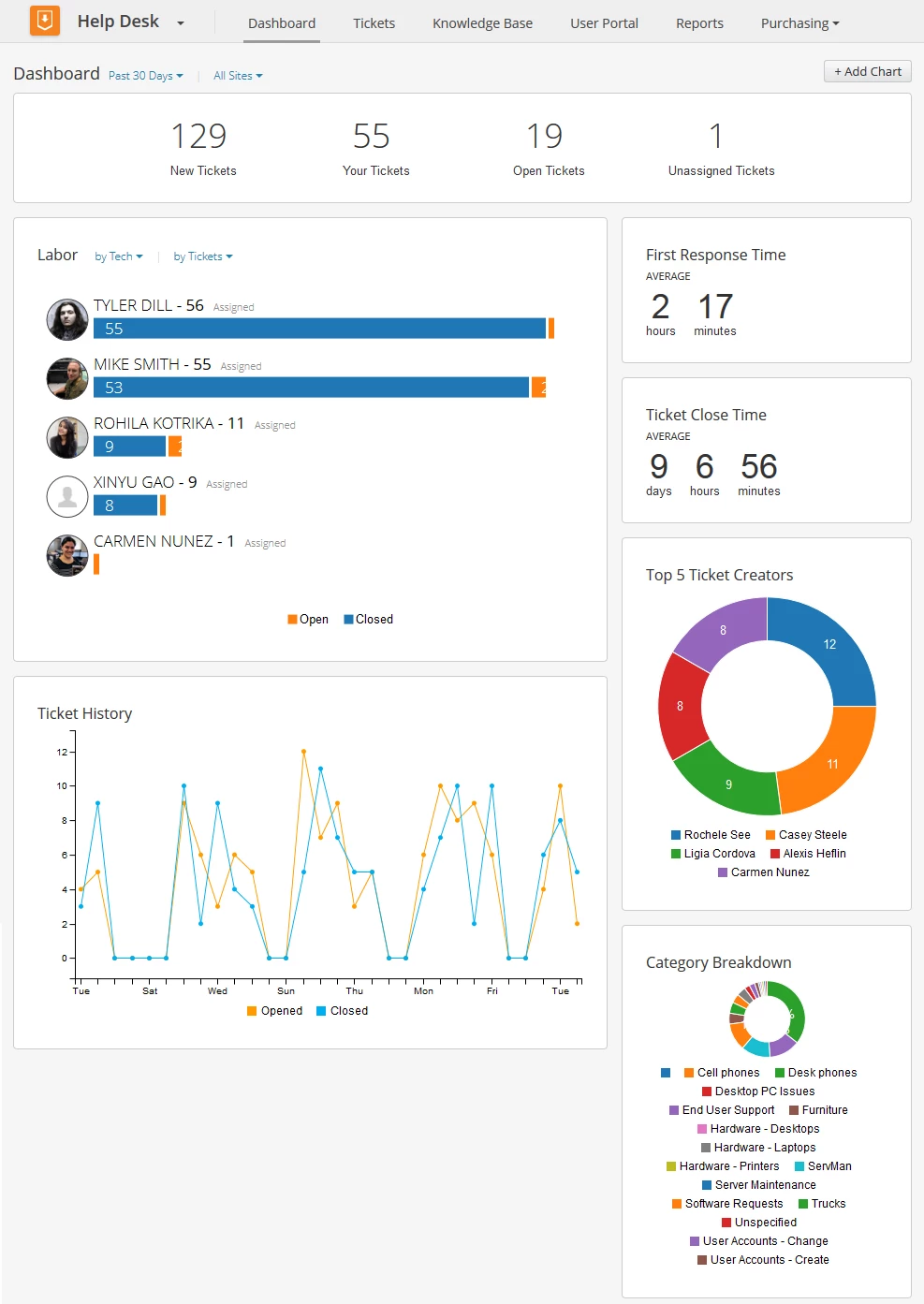Toggle Rochele See in creators legend
Image resolution: width=924 pixels, height=1304 pixels.
click(711, 835)
